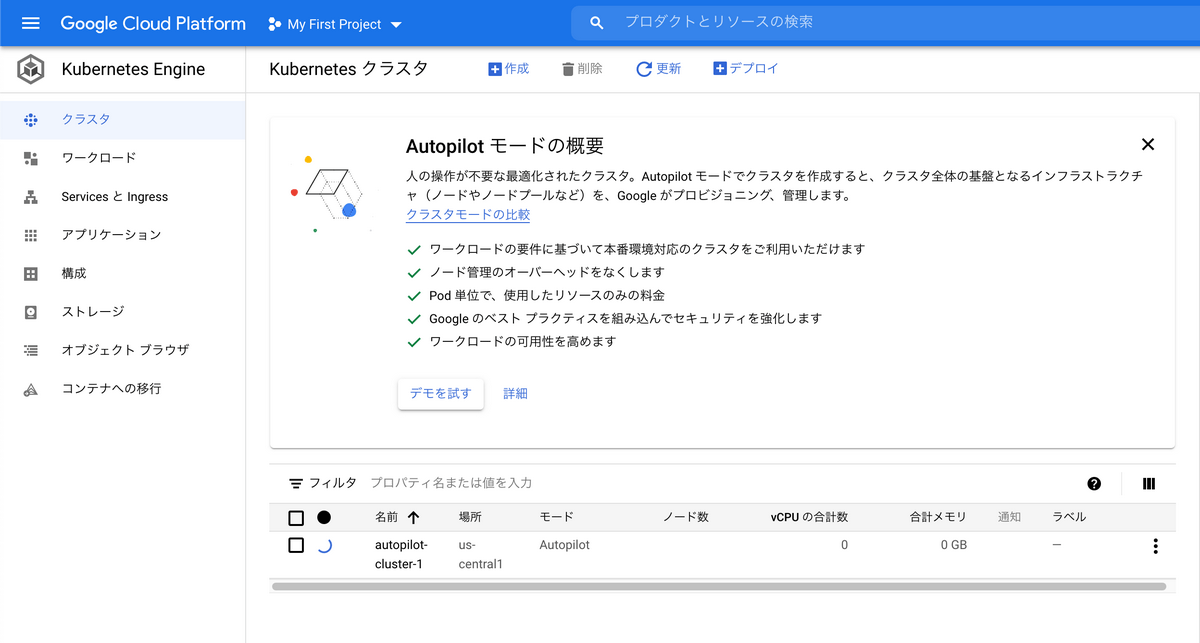The image size is (1200, 643).
Task: Open the My First Project dropdown
Action: click(335, 24)
